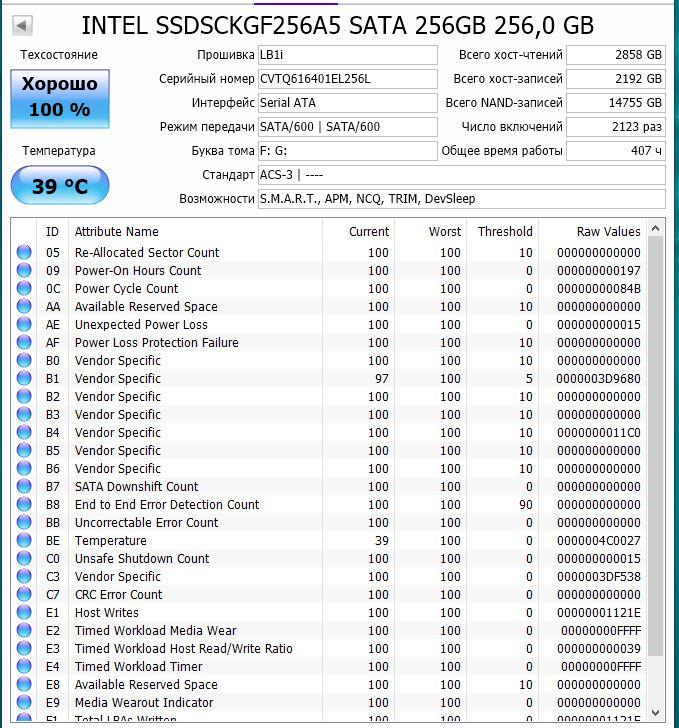Sort table by ID column header
This screenshot has width=679, height=728.
point(52,232)
